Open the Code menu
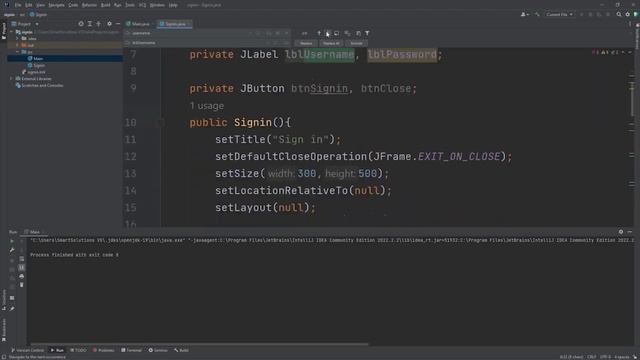The height and width of the screenshot is (360, 640). click(73, 5)
